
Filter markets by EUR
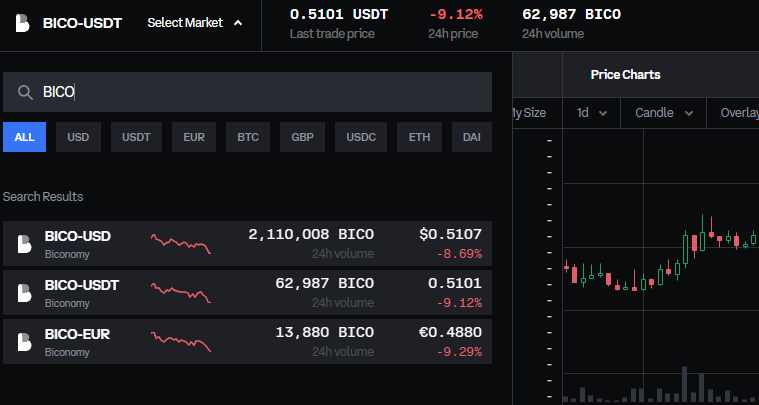194,137
